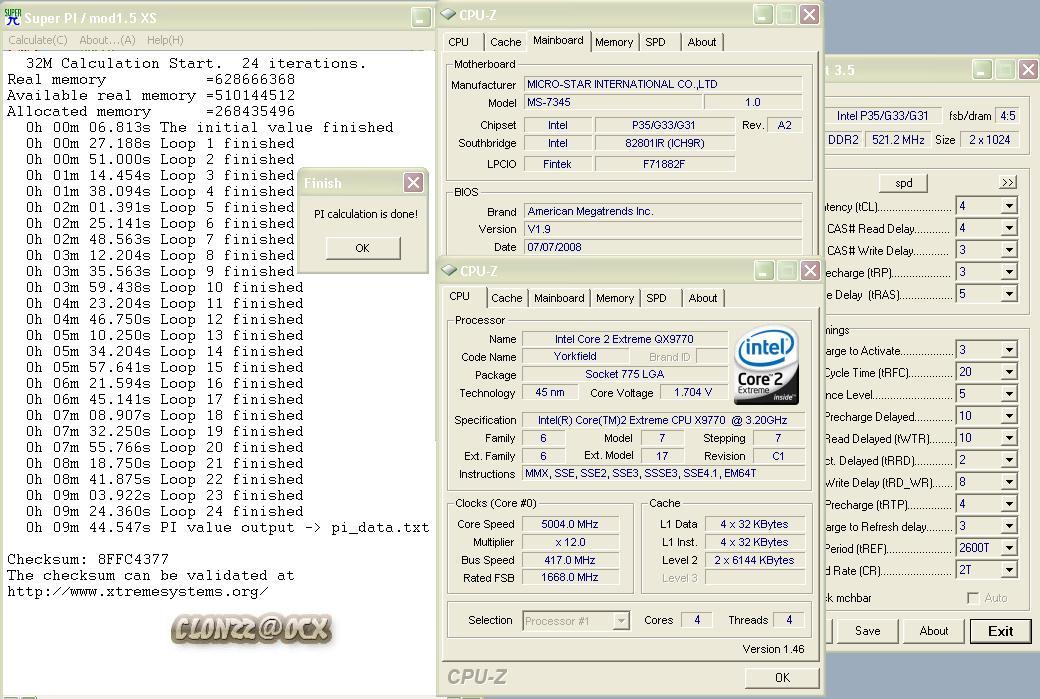Image resolution: width=1040 pixels, height=699 pixels.
Task: Close the memory timings 3.5 window
Action: [x=1028, y=70]
